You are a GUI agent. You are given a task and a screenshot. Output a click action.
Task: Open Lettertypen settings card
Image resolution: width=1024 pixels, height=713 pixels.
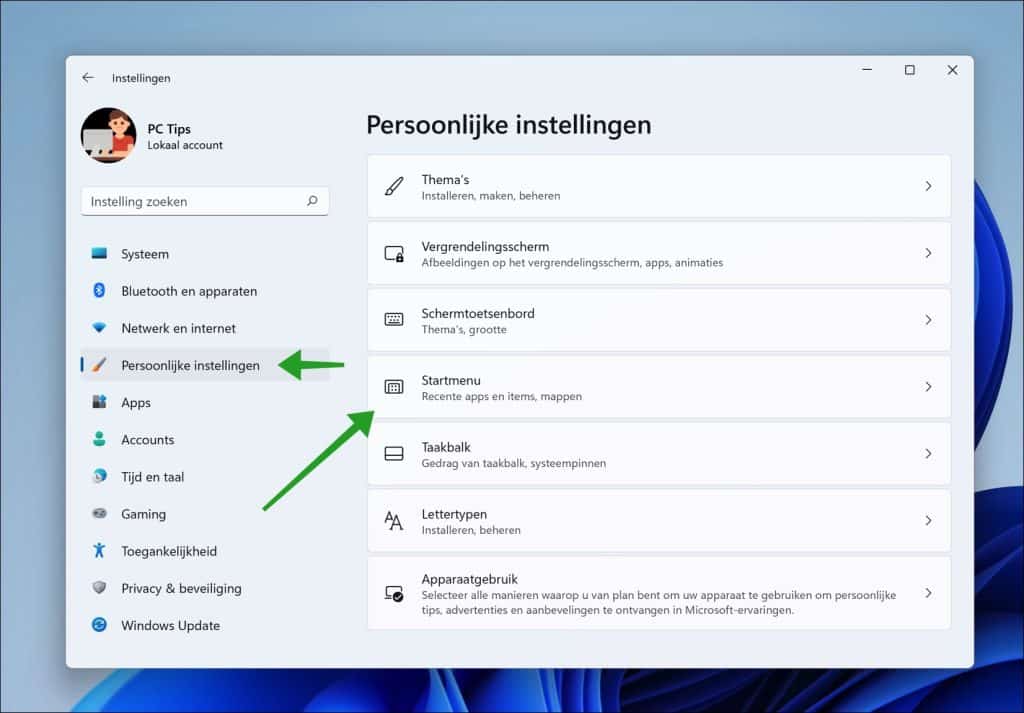coord(659,521)
